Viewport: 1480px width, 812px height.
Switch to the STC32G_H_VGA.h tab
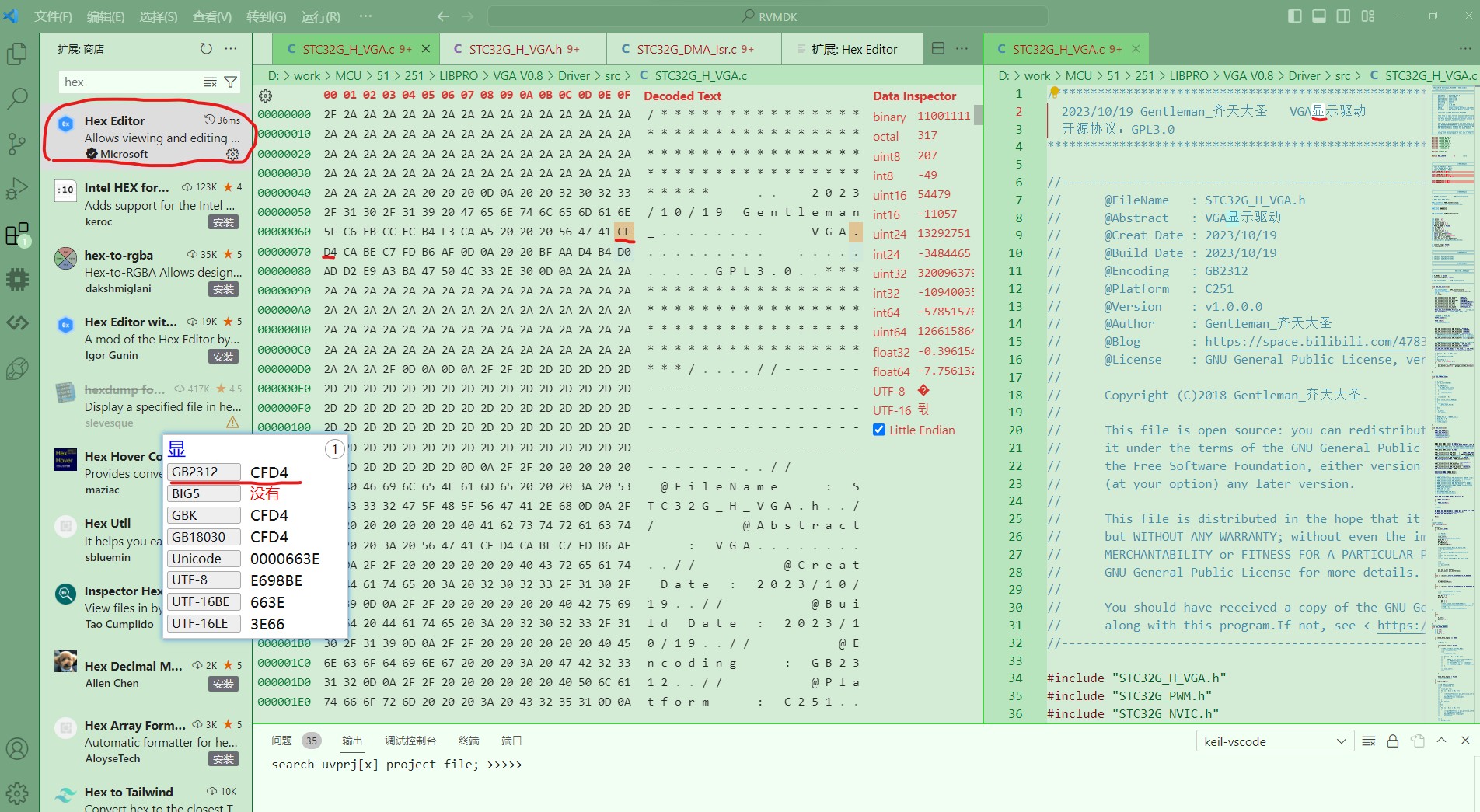tap(522, 49)
